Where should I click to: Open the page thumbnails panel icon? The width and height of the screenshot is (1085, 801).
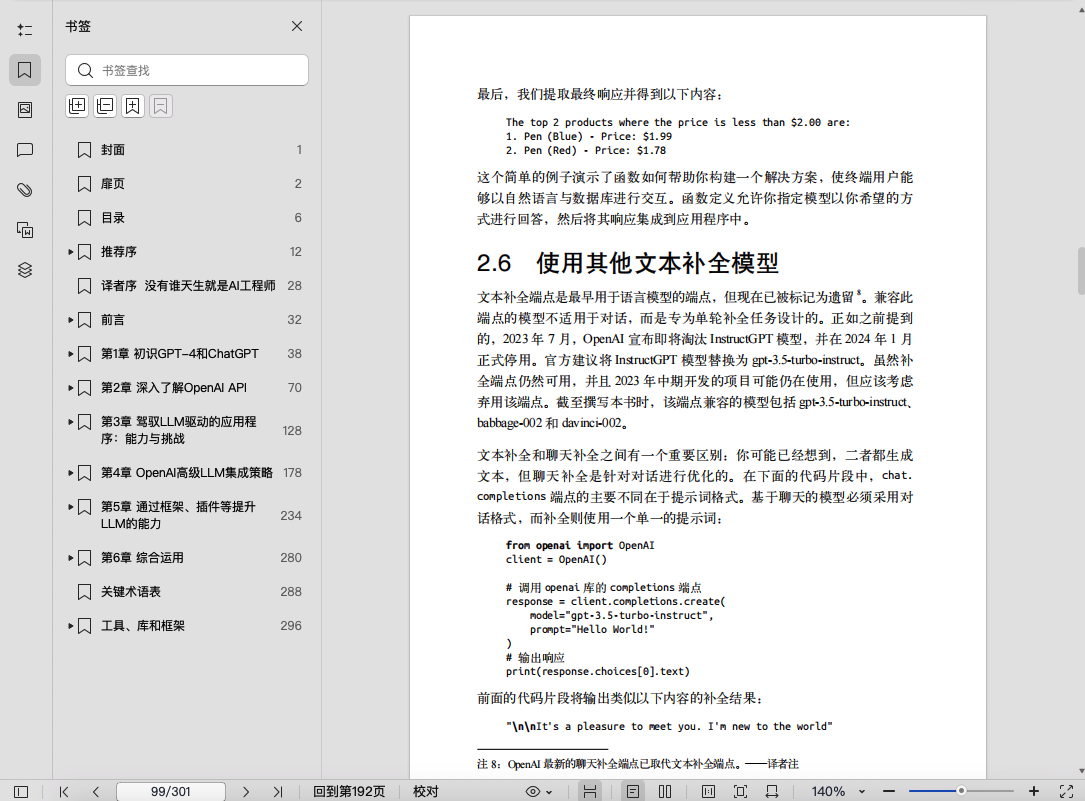[x=25, y=110]
